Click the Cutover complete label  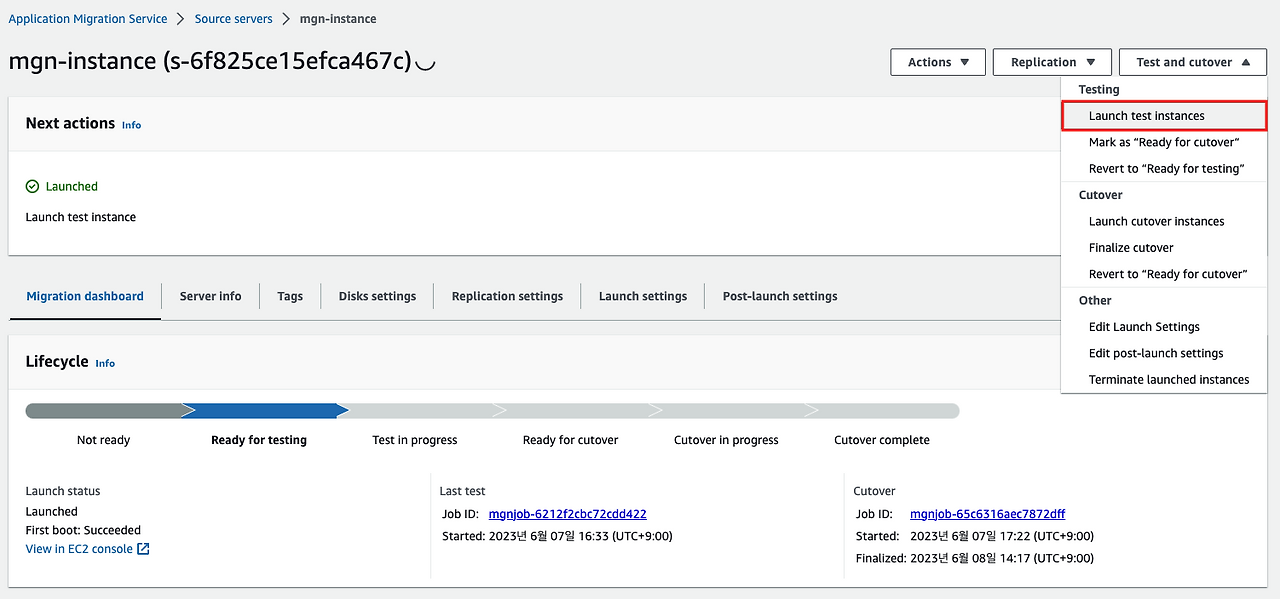pyautogui.click(x=882, y=440)
